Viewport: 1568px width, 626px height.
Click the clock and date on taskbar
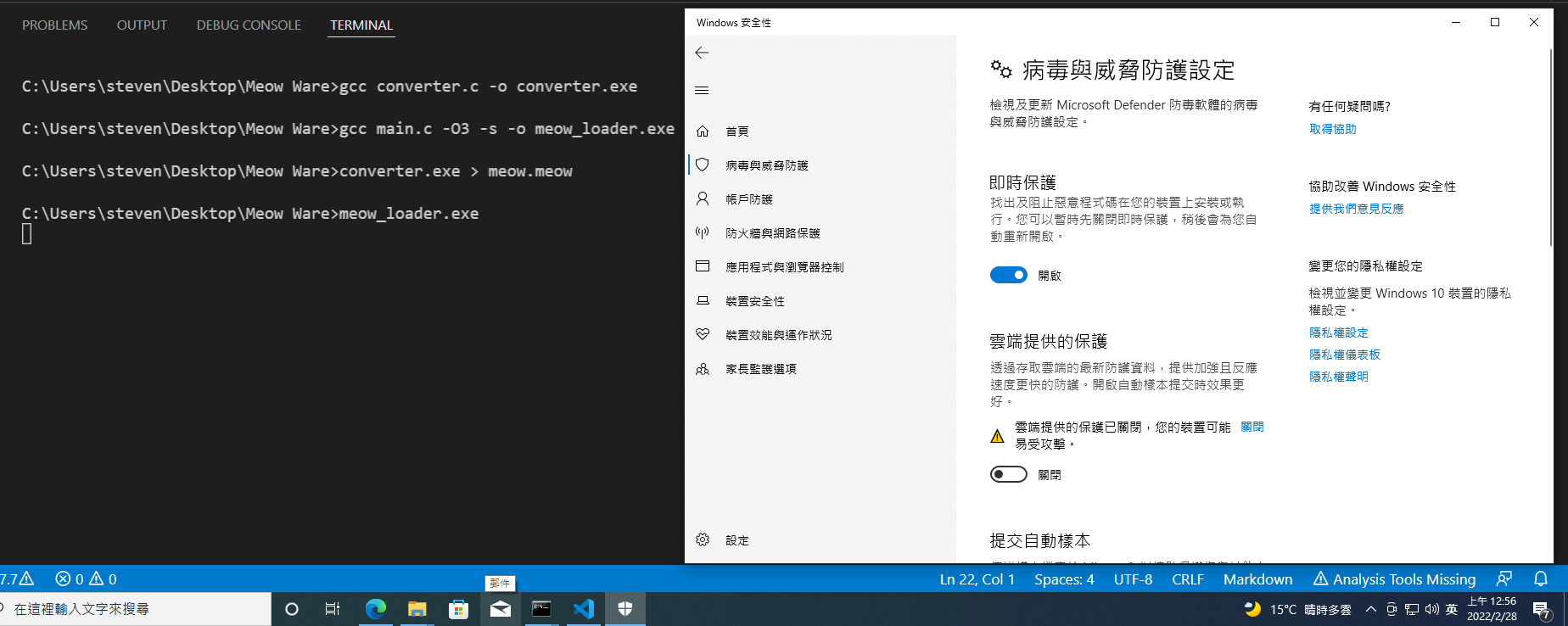1492,609
